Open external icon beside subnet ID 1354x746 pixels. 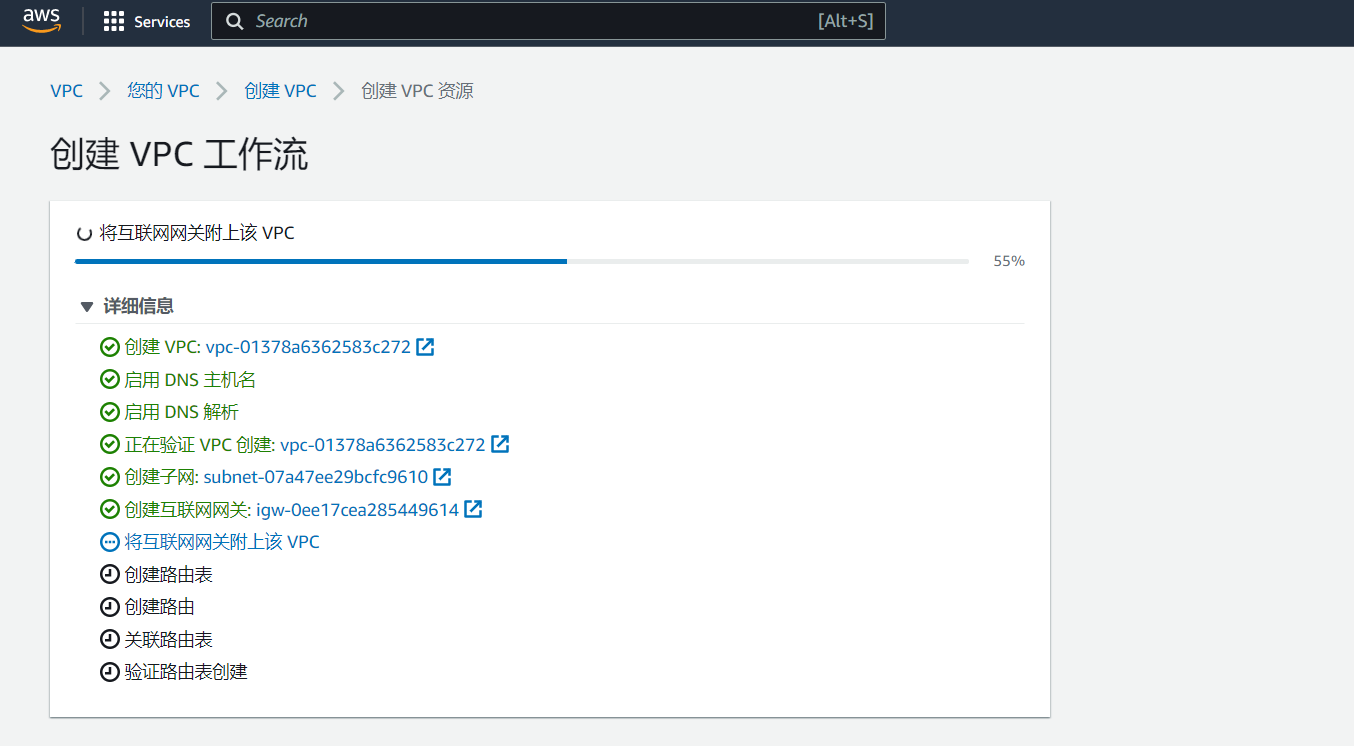pos(442,476)
